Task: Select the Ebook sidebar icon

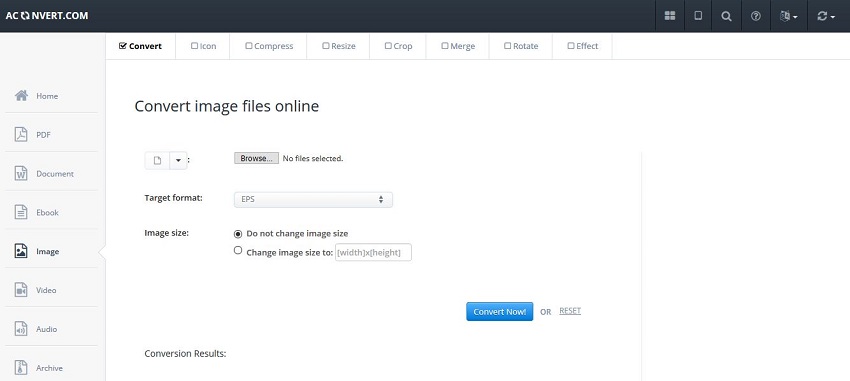Action: (x=21, y=212)
